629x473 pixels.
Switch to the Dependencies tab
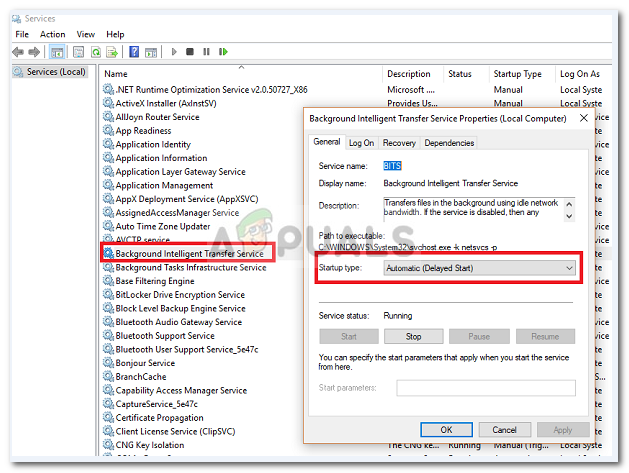coord(449,143)
